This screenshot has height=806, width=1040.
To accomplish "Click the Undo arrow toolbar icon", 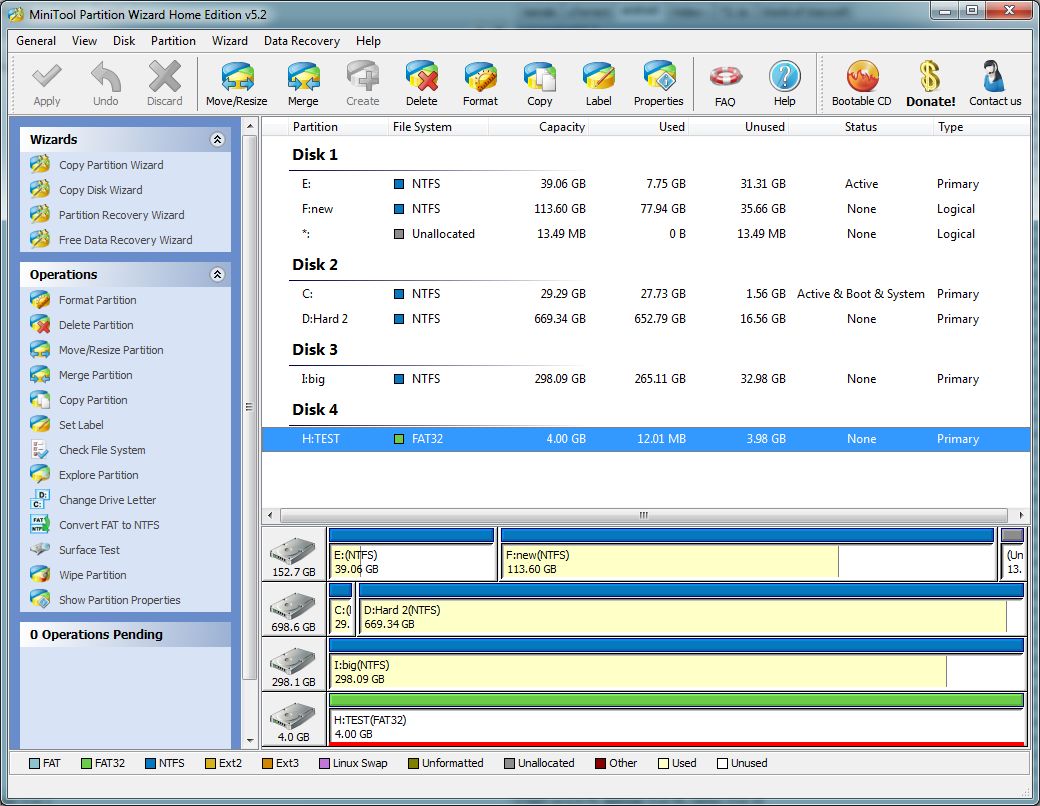I will 105,84.
